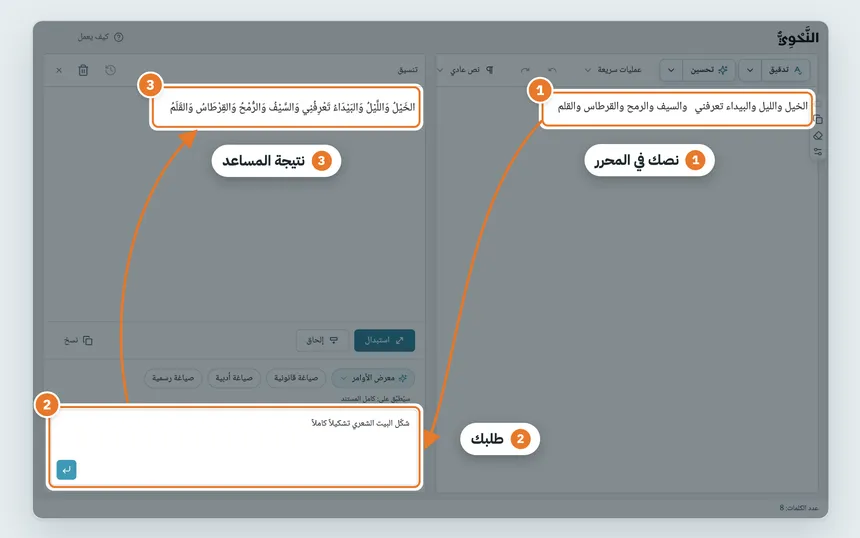
Task: Click the النحوي logo
Action: pos(797,37)
